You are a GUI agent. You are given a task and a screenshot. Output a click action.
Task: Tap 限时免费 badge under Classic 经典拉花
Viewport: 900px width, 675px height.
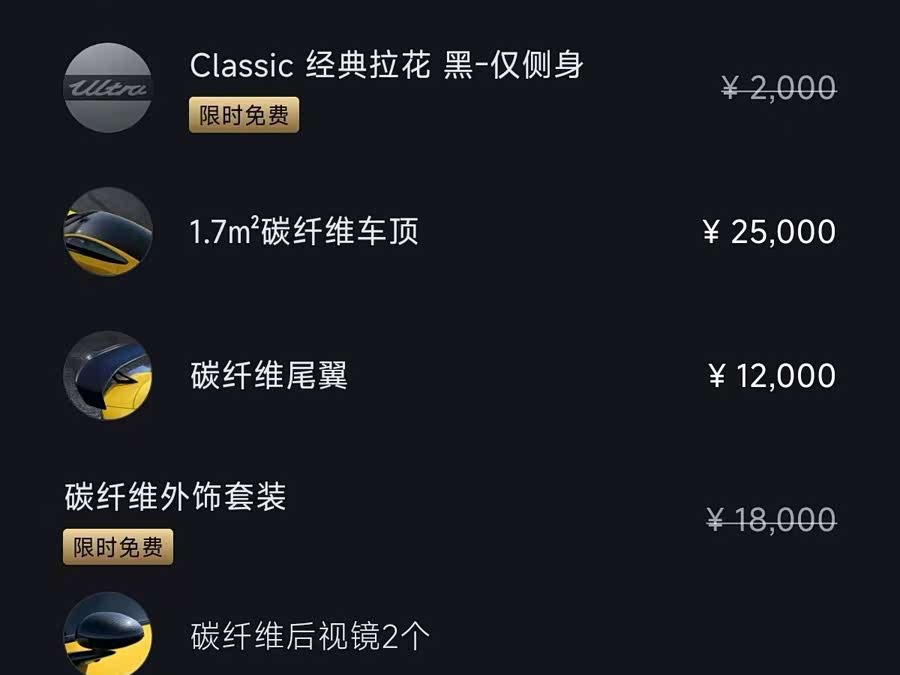tap(244, 115)
